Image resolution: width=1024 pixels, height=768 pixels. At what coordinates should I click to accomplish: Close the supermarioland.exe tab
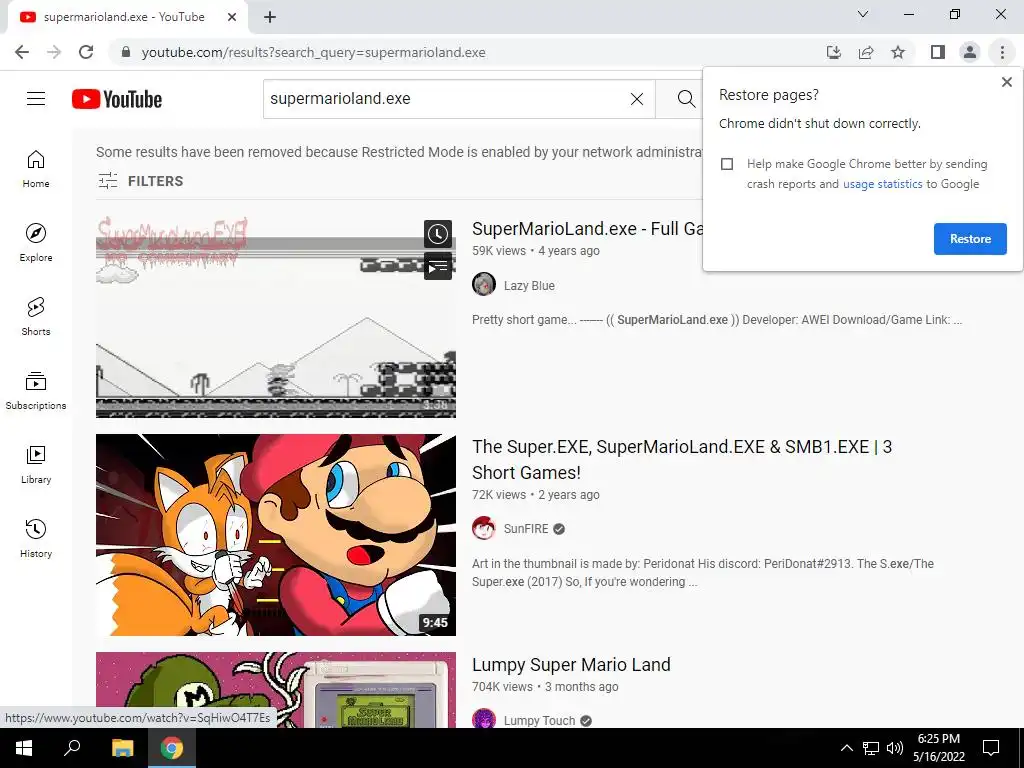click(232, 17)
